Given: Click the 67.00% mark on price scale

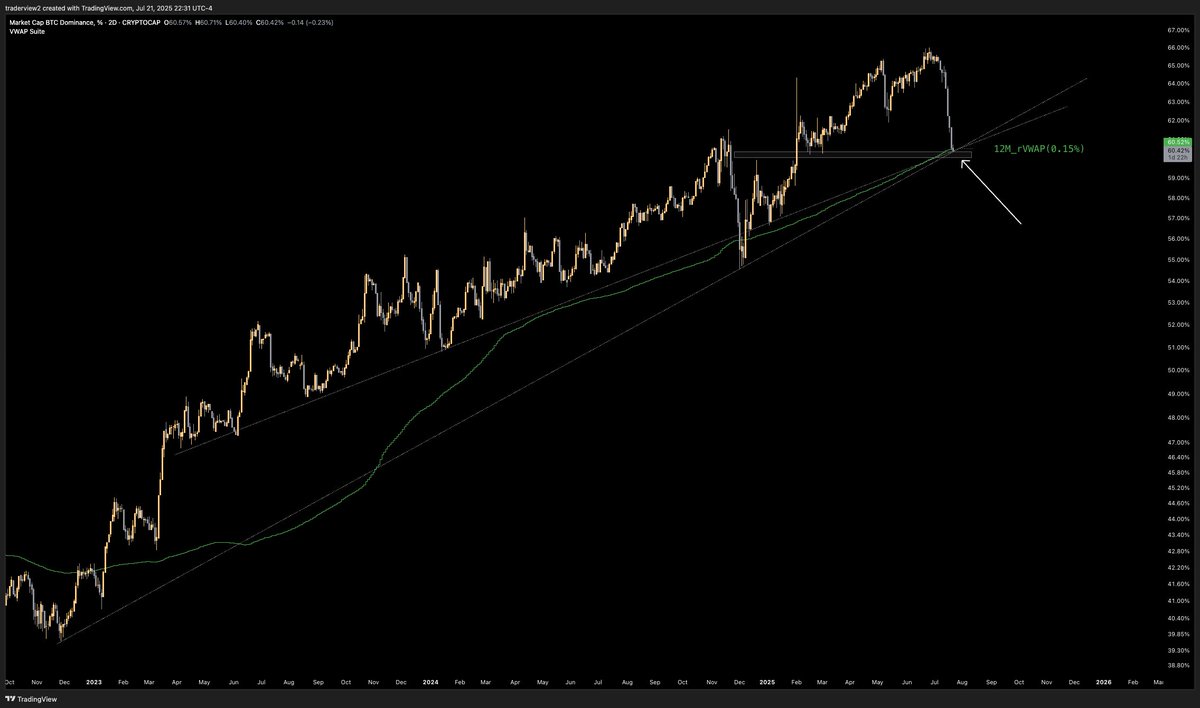Looking at the screenshot, I should pyautogui.click(x=1177, y=30).
